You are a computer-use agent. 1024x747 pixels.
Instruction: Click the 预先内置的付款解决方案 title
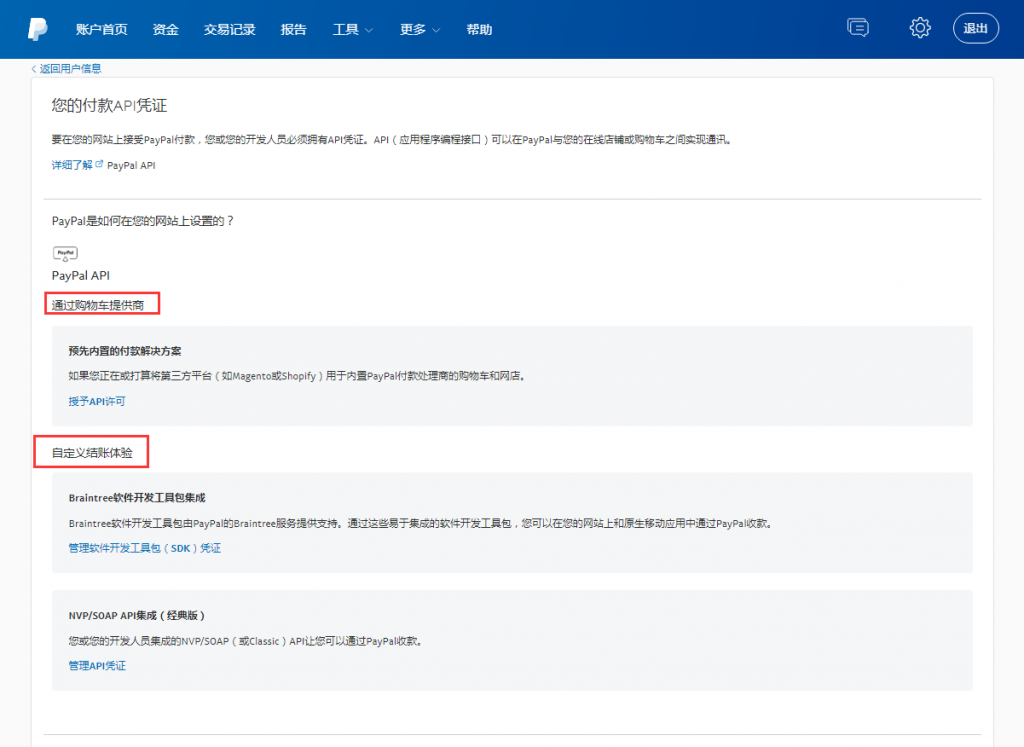click(125, 351)
